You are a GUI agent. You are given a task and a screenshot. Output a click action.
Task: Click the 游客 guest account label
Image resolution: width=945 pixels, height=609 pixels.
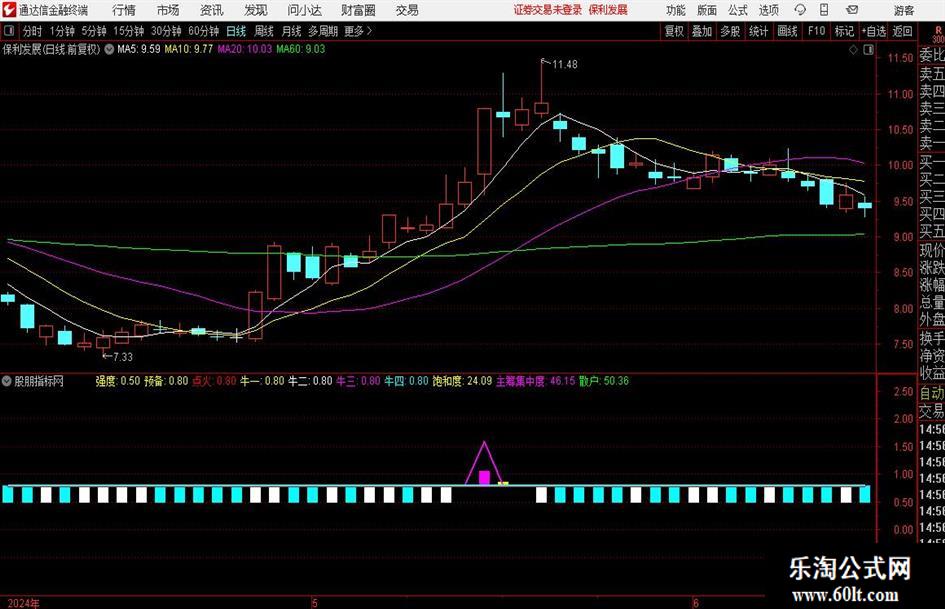[903, 10]
